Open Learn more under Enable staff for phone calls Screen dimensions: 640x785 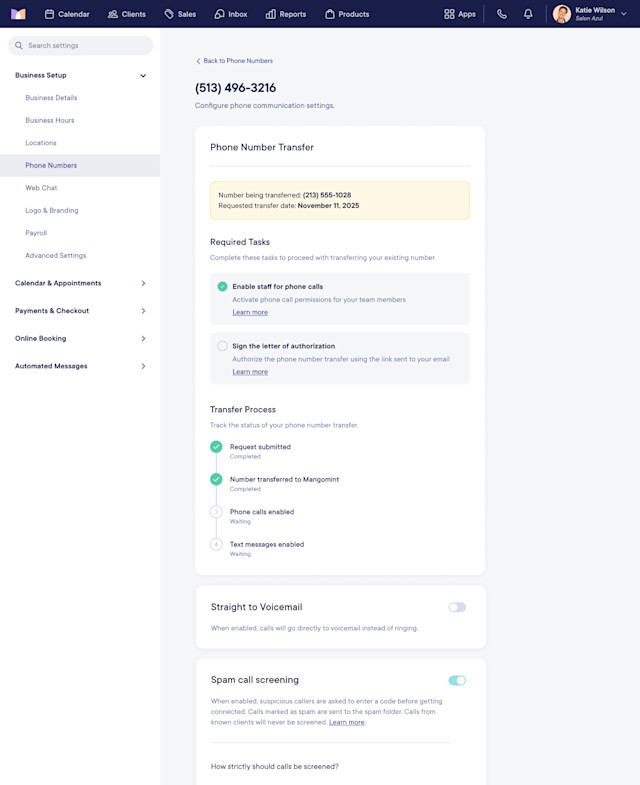coord(250,312)
